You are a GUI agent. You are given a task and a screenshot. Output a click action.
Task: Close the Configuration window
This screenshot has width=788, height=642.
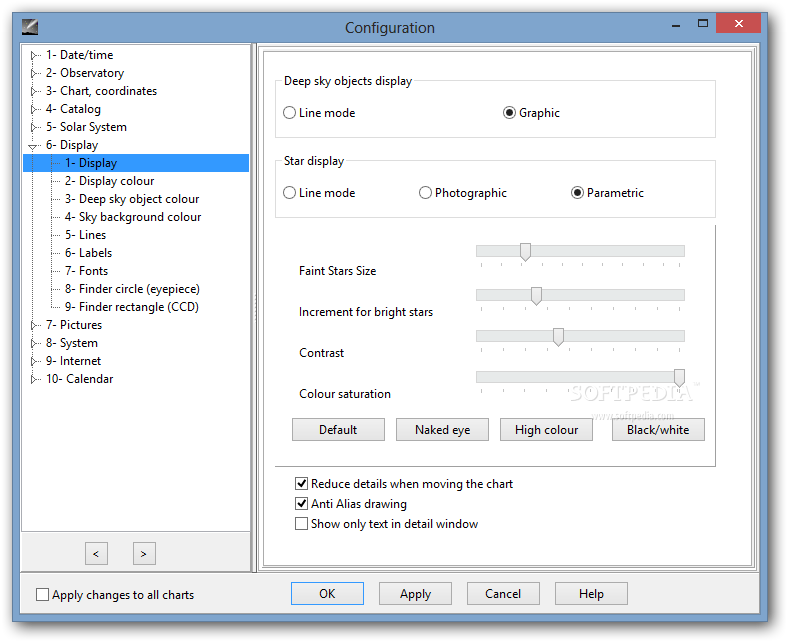[738, 24]
